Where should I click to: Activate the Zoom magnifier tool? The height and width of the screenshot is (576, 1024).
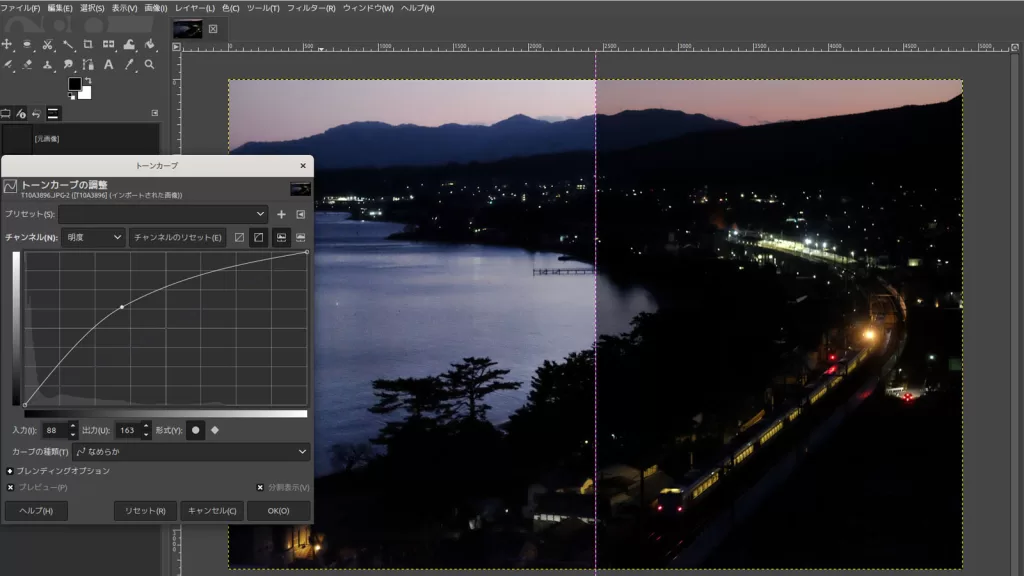point(149,65)
